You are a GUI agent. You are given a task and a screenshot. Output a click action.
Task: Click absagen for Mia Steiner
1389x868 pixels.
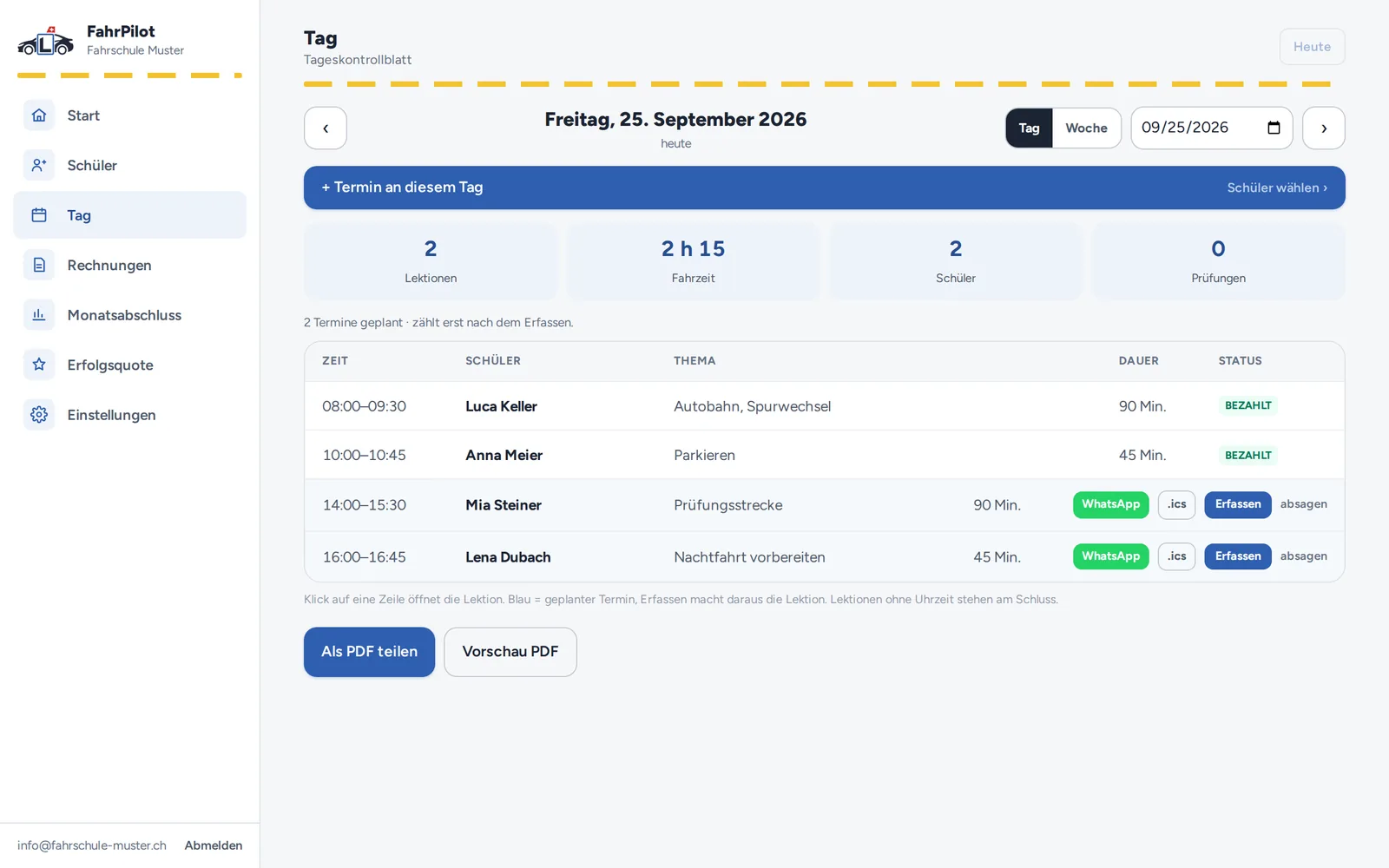pyautogui.click(x=1303, y=504)
